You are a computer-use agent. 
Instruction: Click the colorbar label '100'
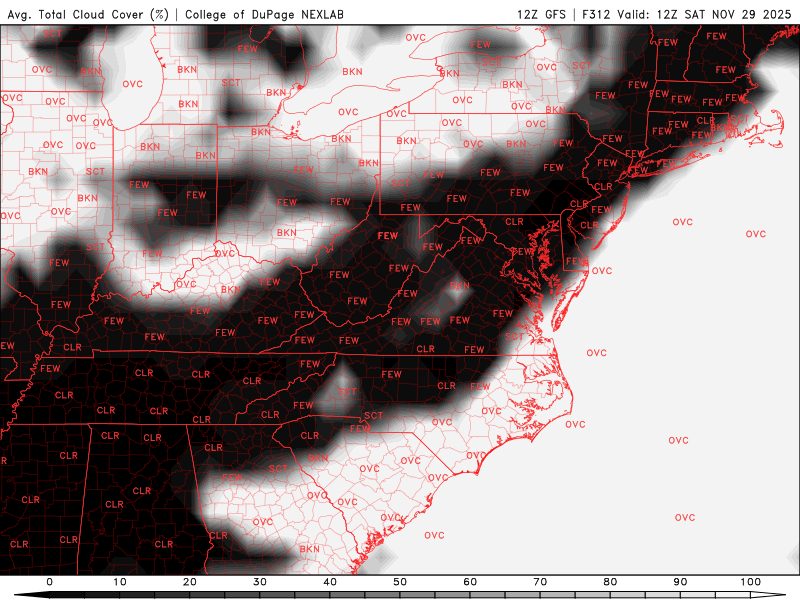click(751, 582)
